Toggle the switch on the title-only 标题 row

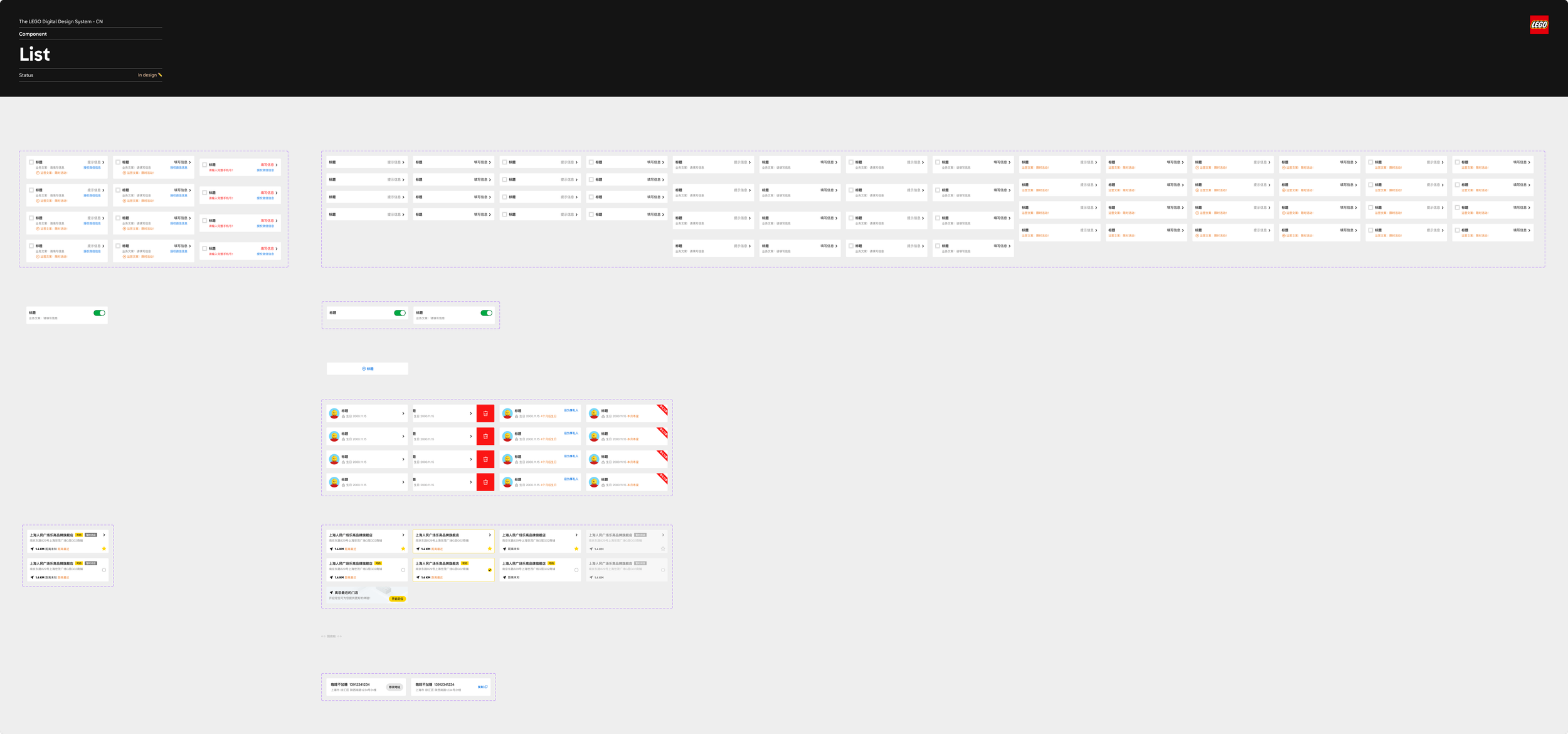coord(400,313)
